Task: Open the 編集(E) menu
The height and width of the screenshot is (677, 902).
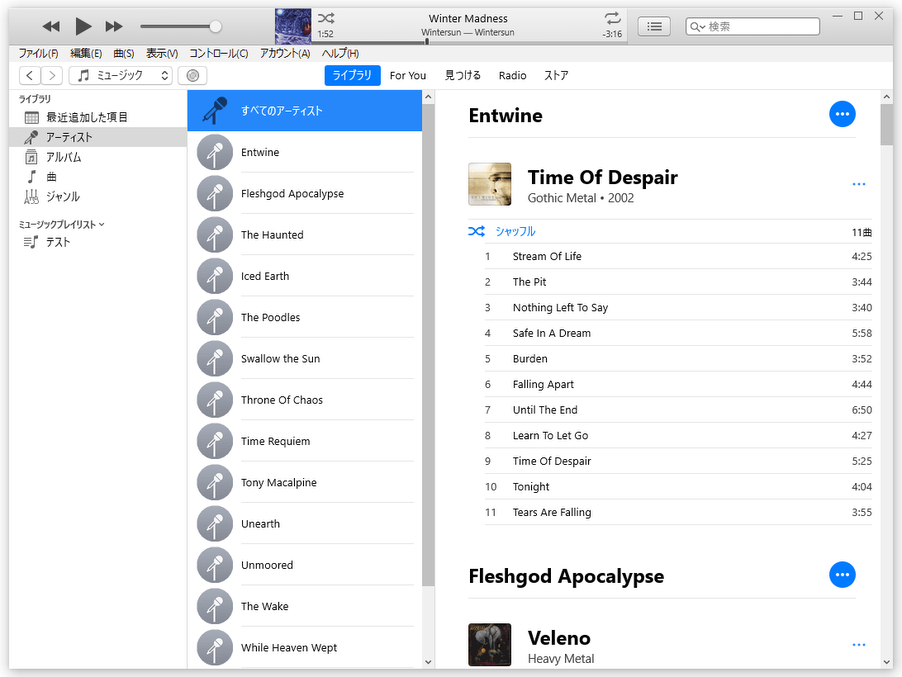Action: pos(86,53)
